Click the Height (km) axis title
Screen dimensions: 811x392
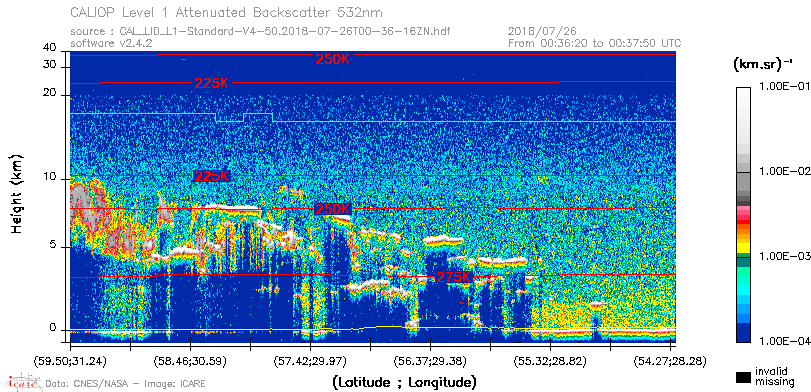(x=17, y=193)
